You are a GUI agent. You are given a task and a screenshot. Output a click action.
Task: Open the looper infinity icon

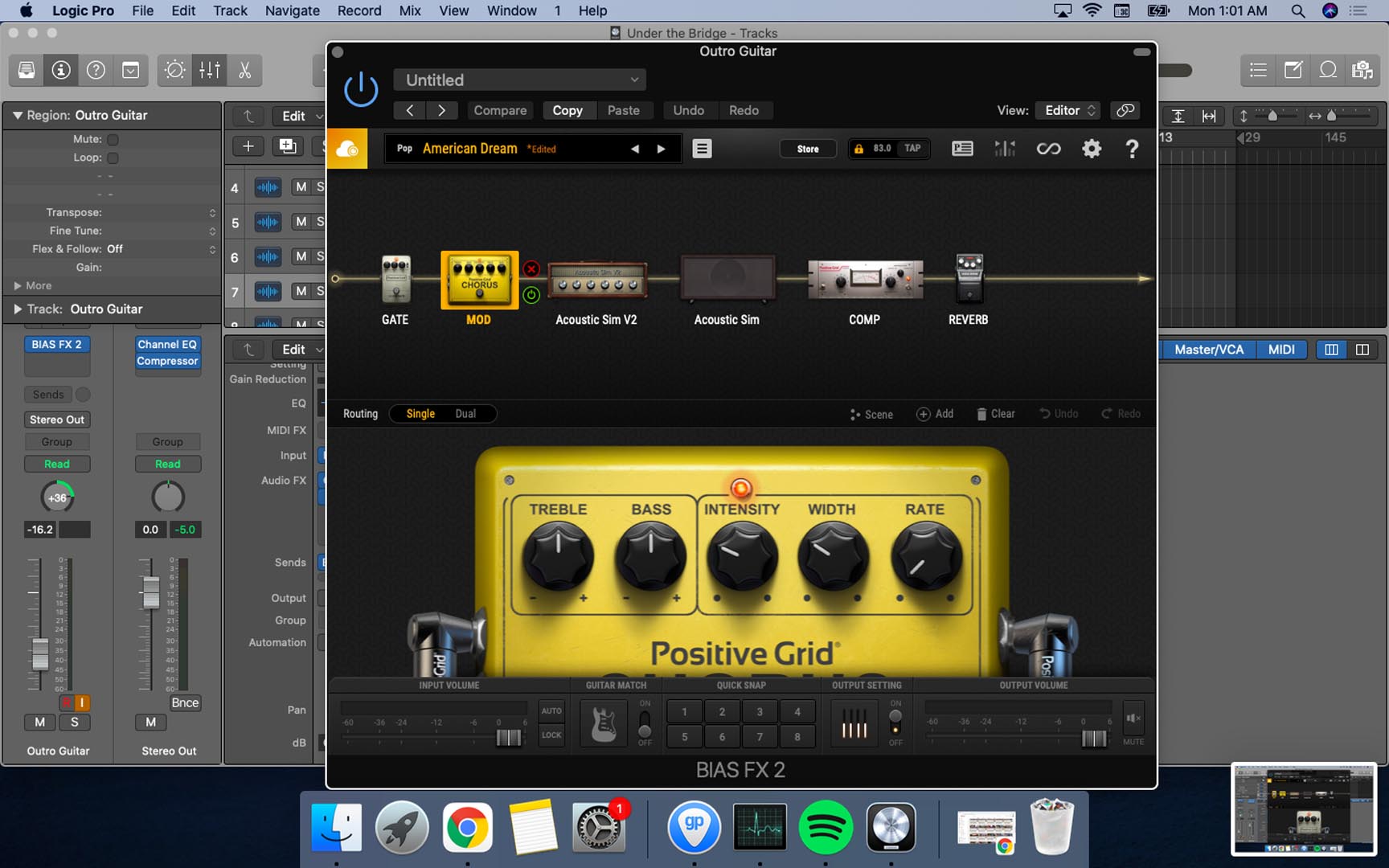(x=1048, y=149)
